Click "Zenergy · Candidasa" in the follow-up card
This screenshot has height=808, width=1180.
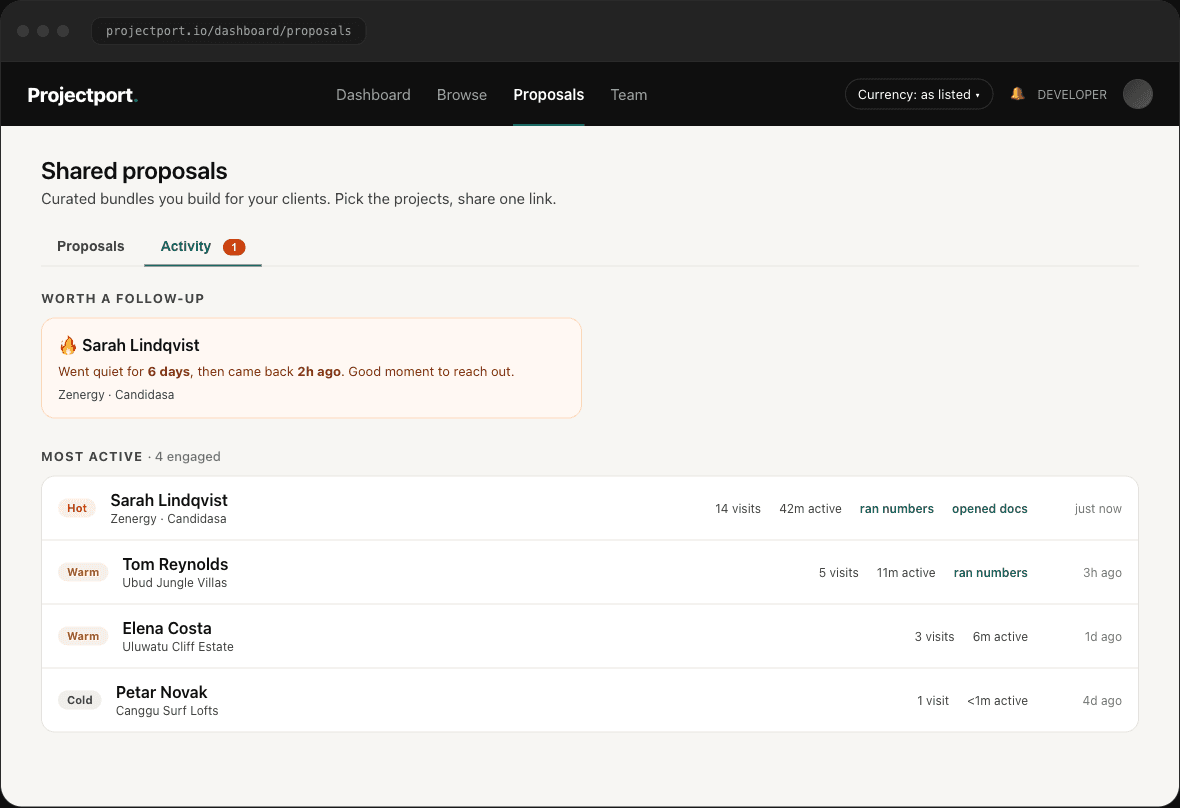(x=116, y=394)
